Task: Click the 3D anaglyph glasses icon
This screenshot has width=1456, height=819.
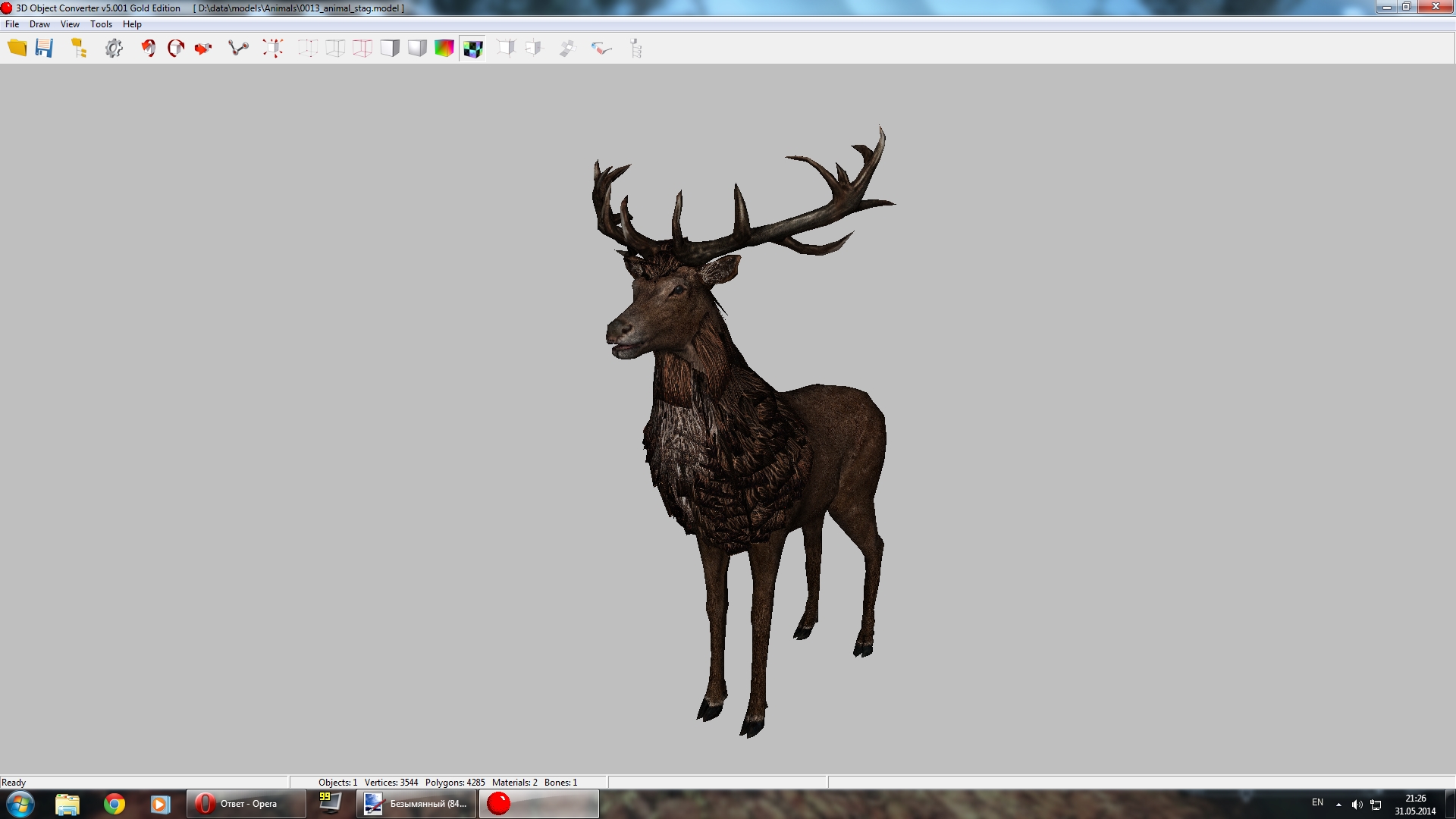Action: click(x=601, y=49)
